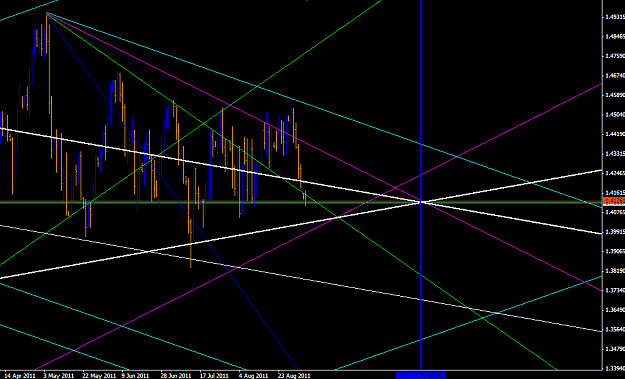Screen dimensions: 625x379
Task: Click the 1.43315 price label
Action: click(x=615, y=153)
